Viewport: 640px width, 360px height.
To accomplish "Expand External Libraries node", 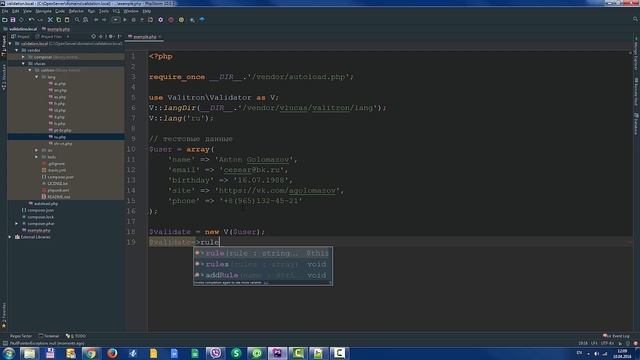I will coord(10,237).
